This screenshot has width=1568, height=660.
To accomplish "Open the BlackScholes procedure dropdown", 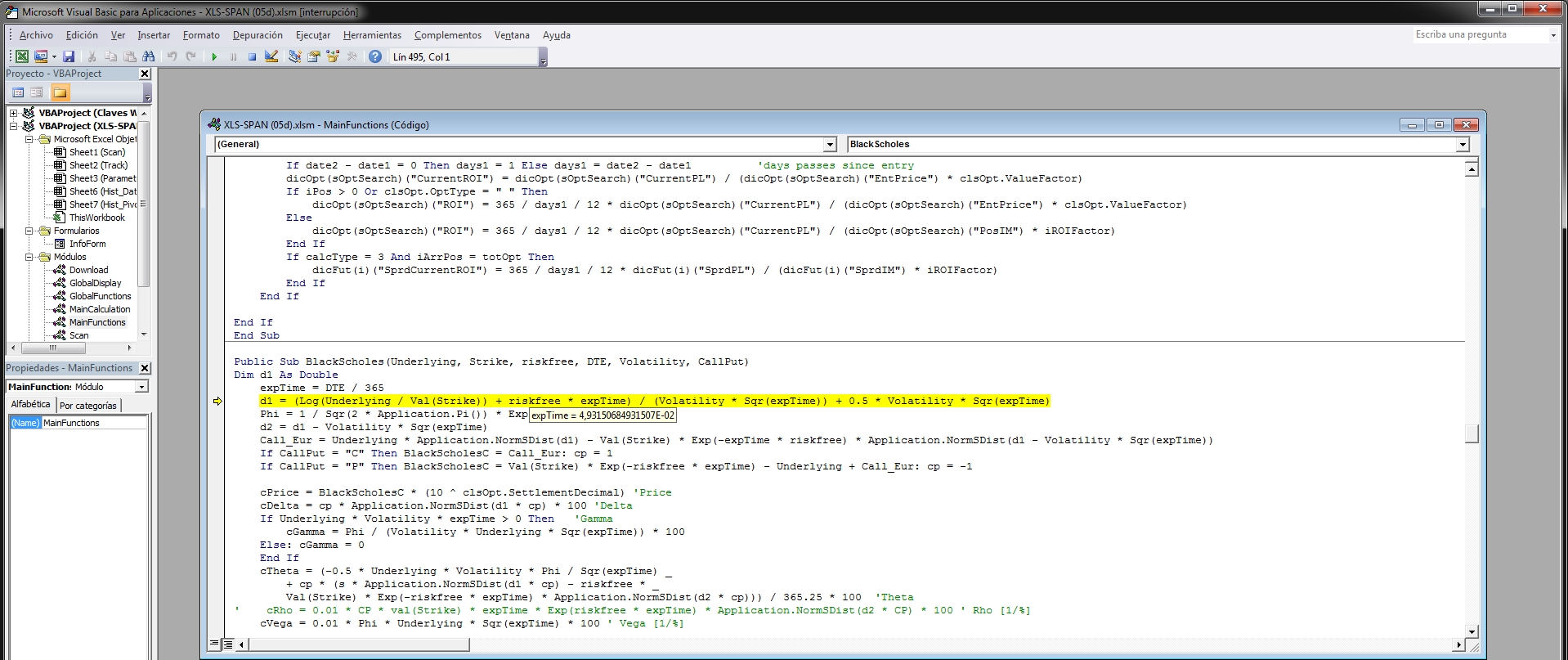I will (1463, 144).
